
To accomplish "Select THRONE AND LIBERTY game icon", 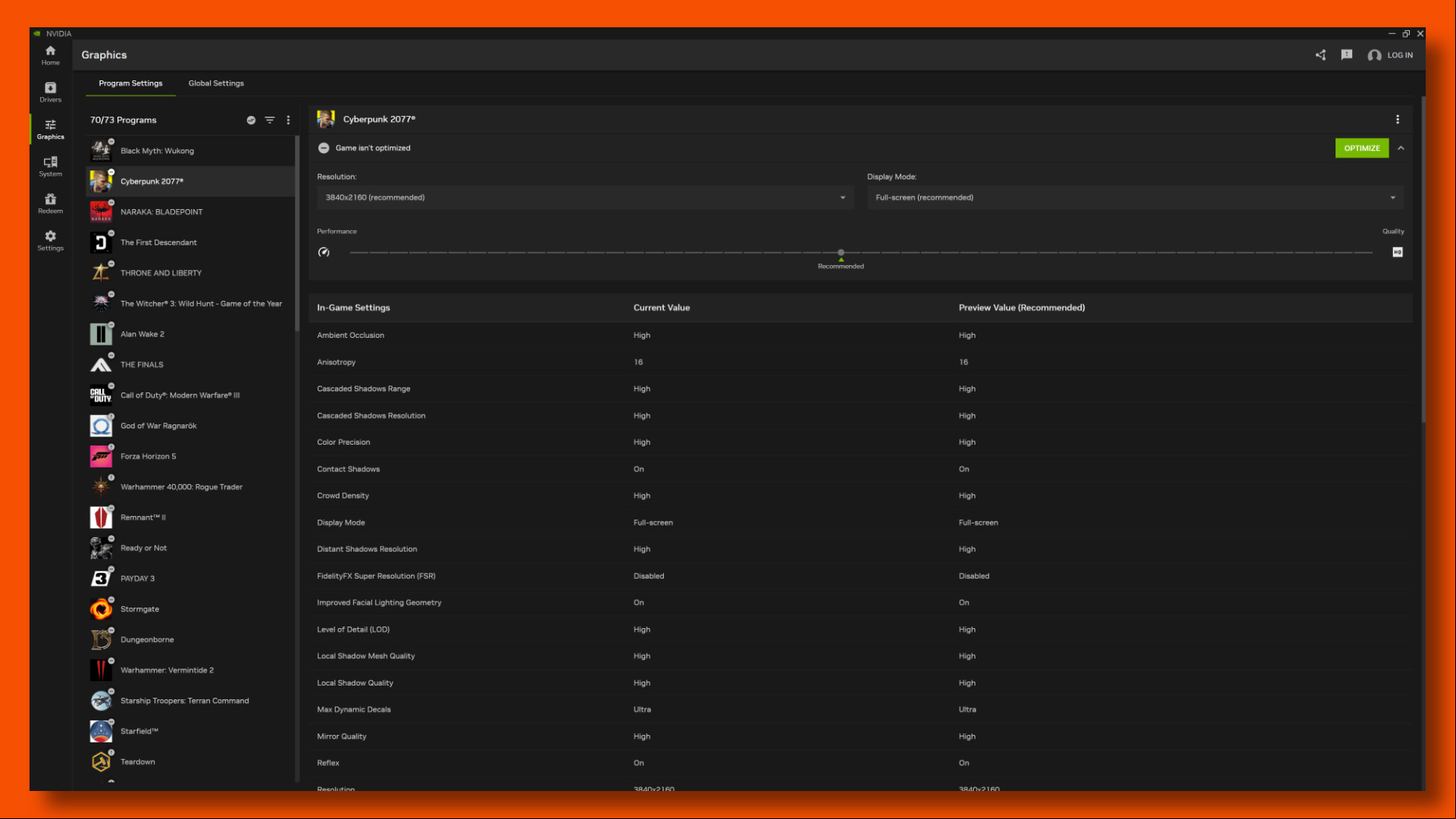I will point(101,273).
